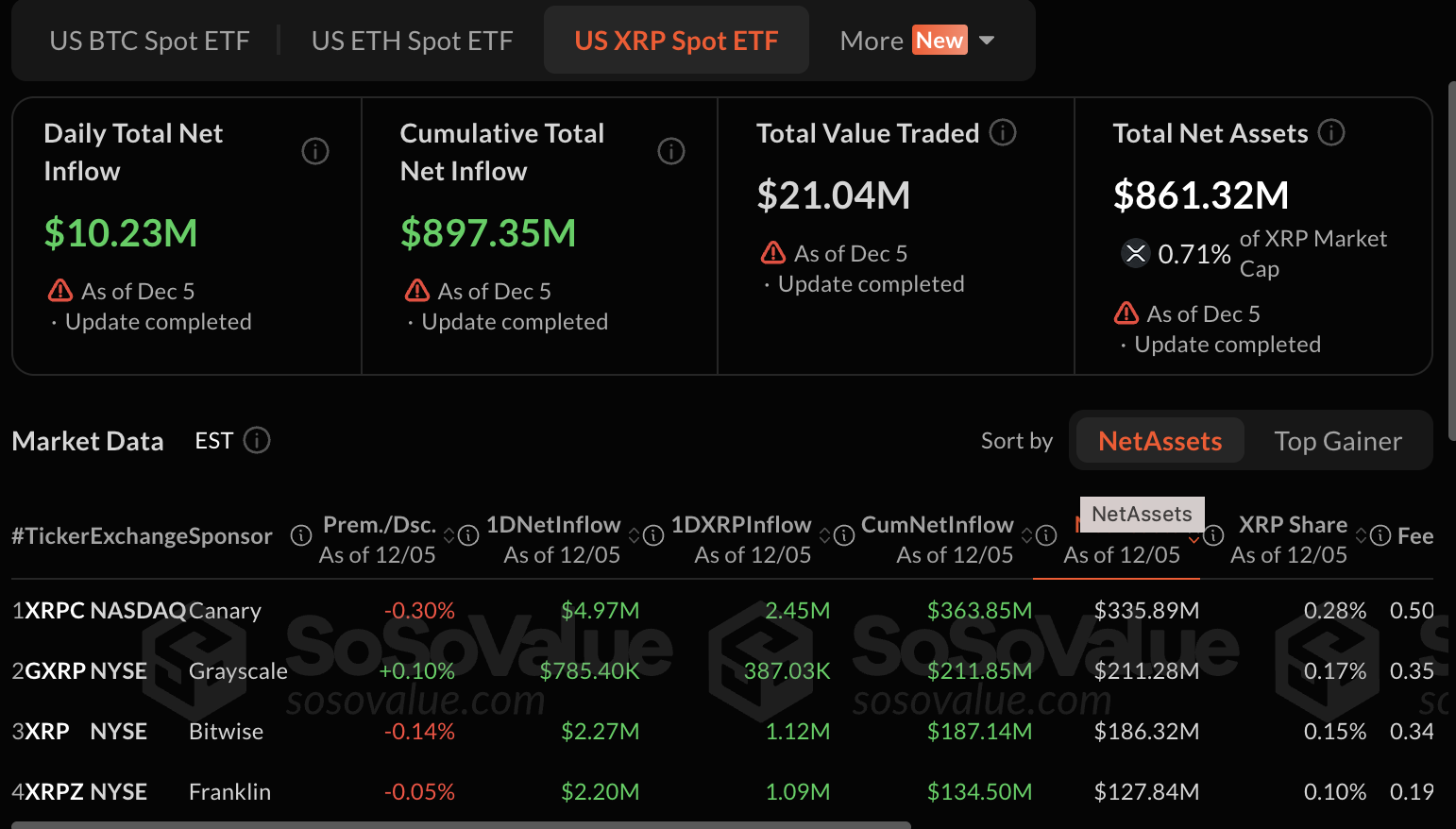The height and width of the screenshot is (829, 1456).
Task: Open info tooltip for Total Value Traded
Action: pos(1003,133)
